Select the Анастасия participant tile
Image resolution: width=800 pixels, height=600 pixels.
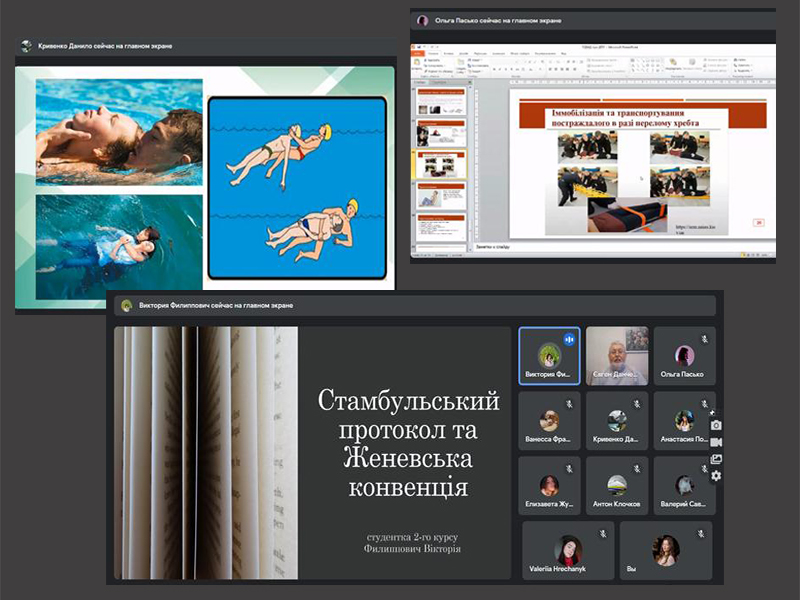(684, 421)
